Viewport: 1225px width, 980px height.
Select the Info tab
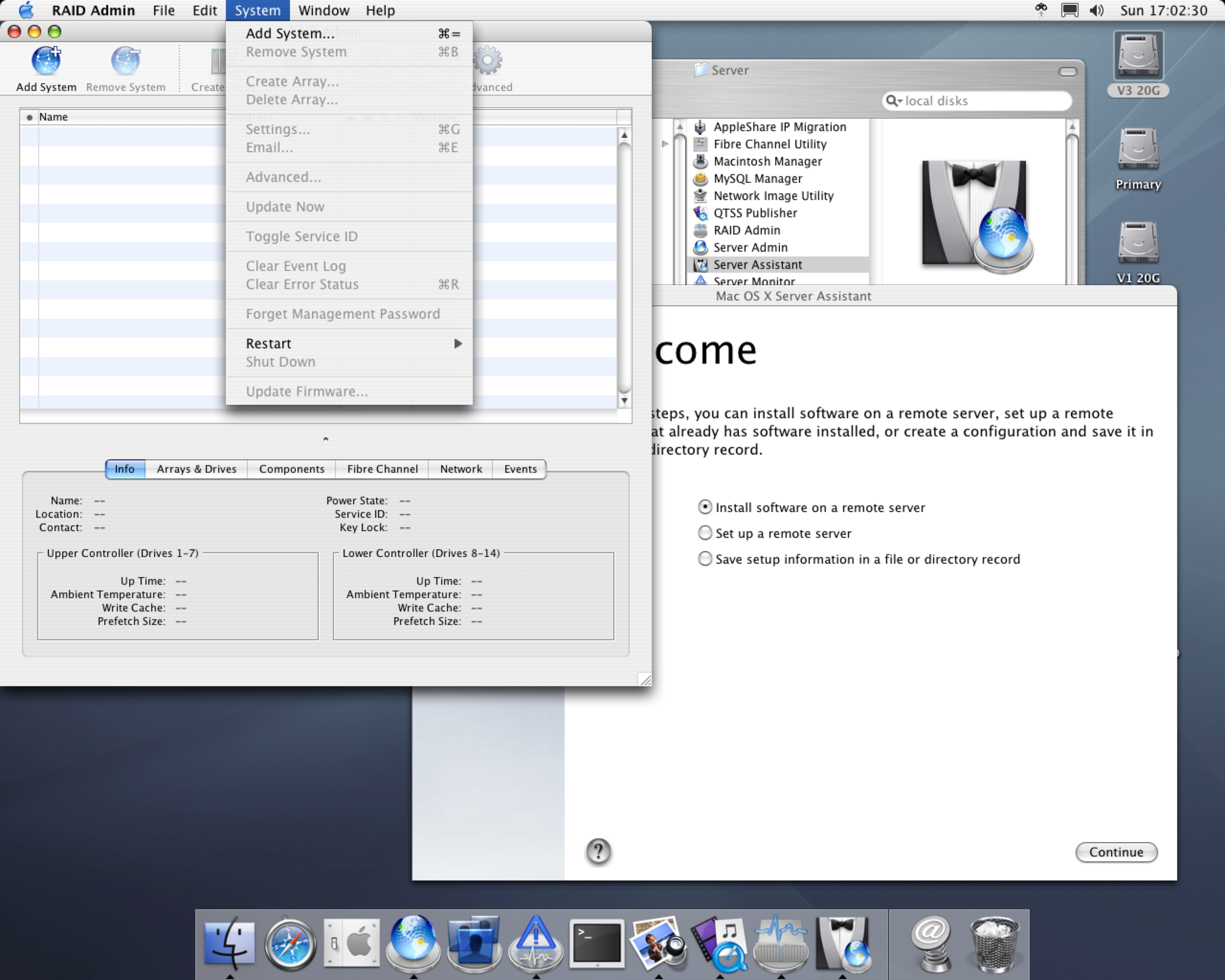125,468
